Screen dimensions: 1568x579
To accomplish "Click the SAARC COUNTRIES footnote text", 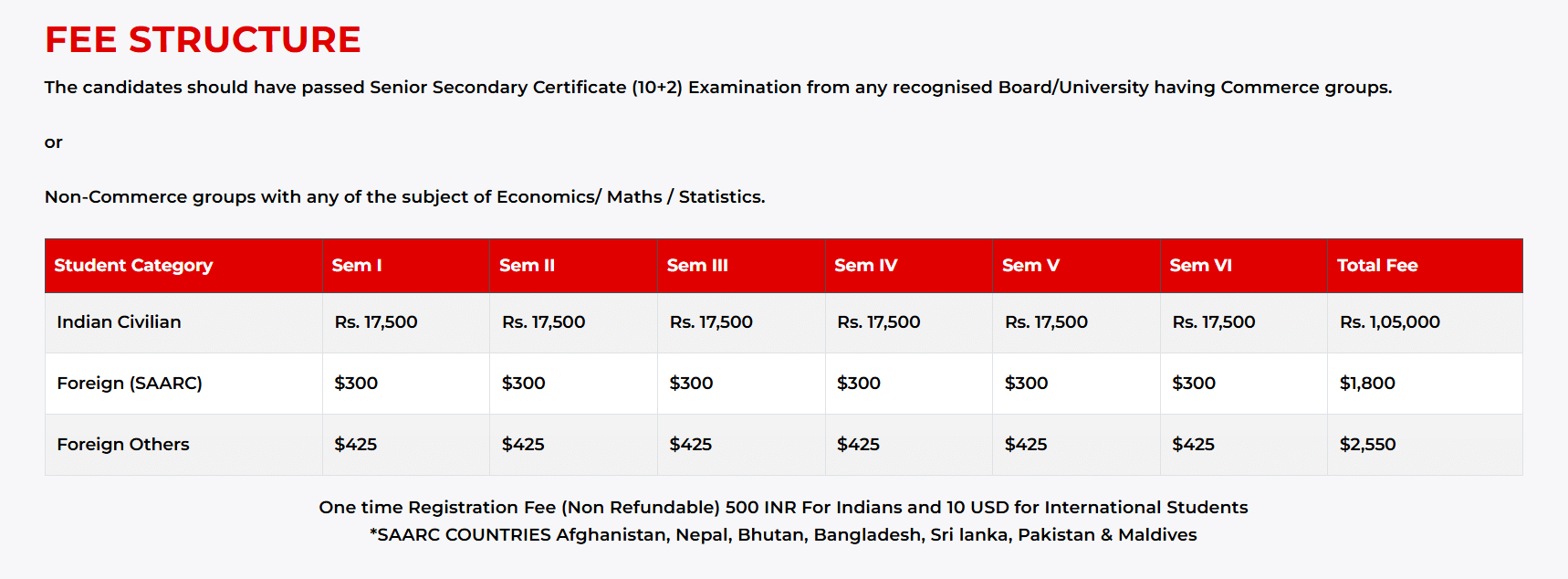I will tap(783, 535).
